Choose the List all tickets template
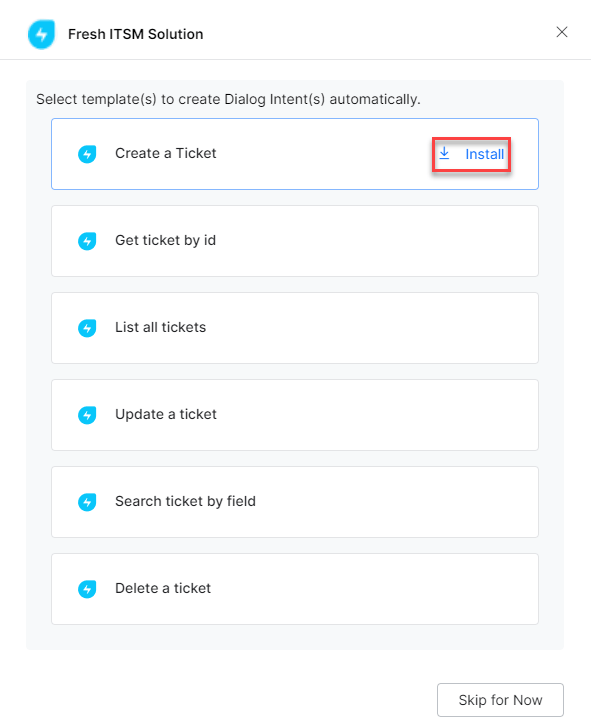This screenshot has height=724, width=591. click(x=295, y=328)
